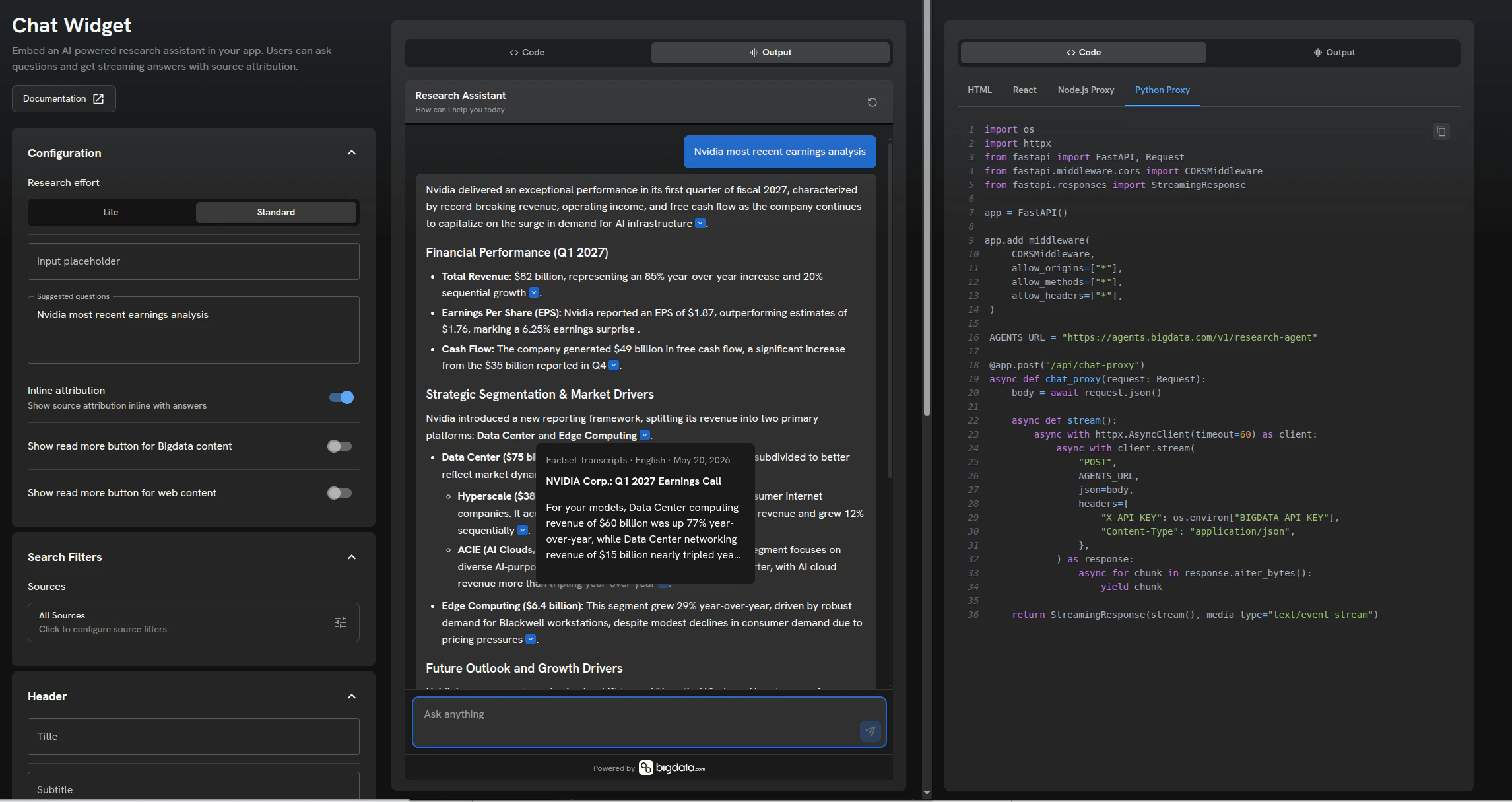Click the Input placeholder field
This screenshot has height=802, width=1512.
(193, 261)
